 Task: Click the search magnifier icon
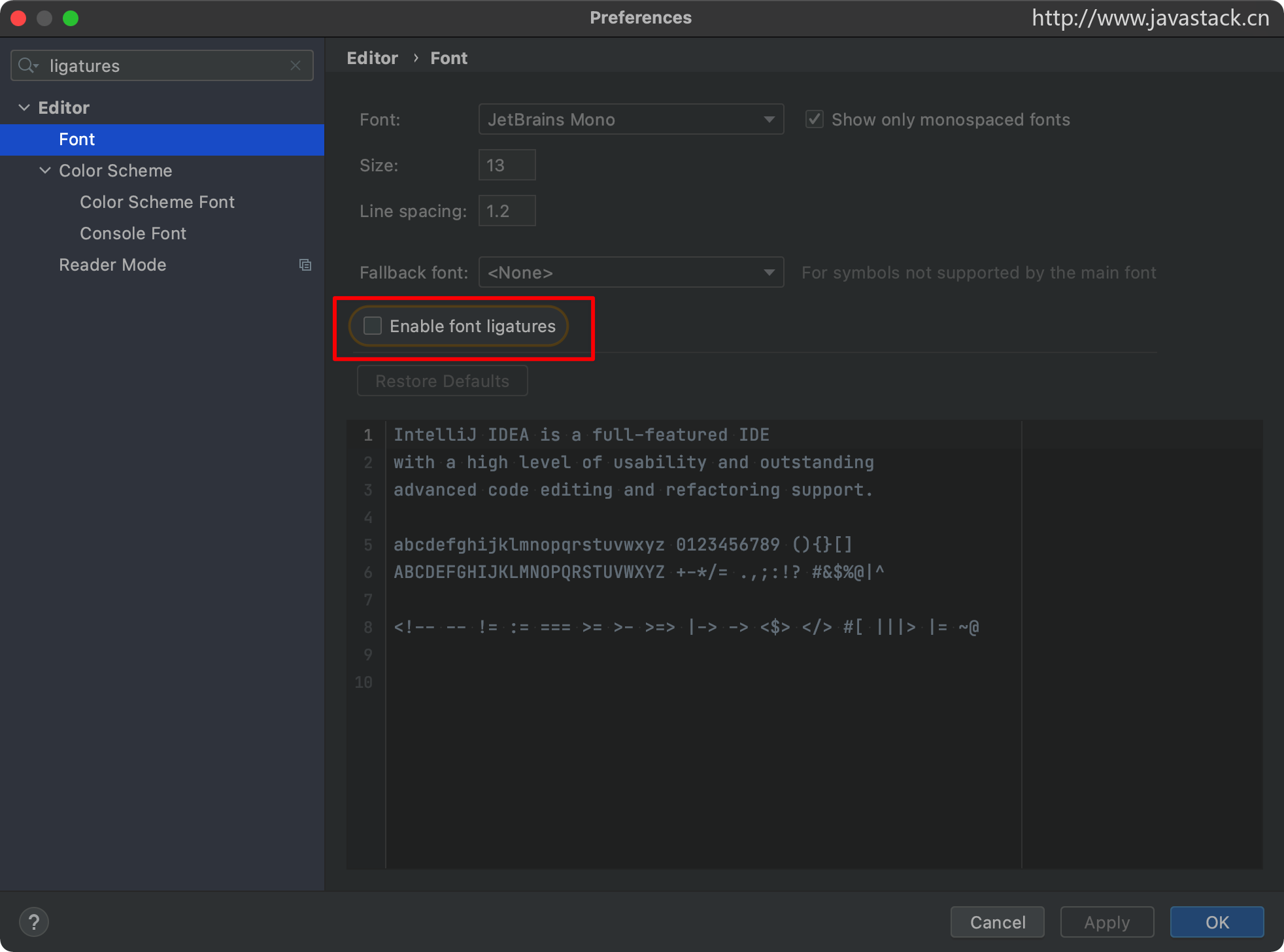click(x=27, y=65)
